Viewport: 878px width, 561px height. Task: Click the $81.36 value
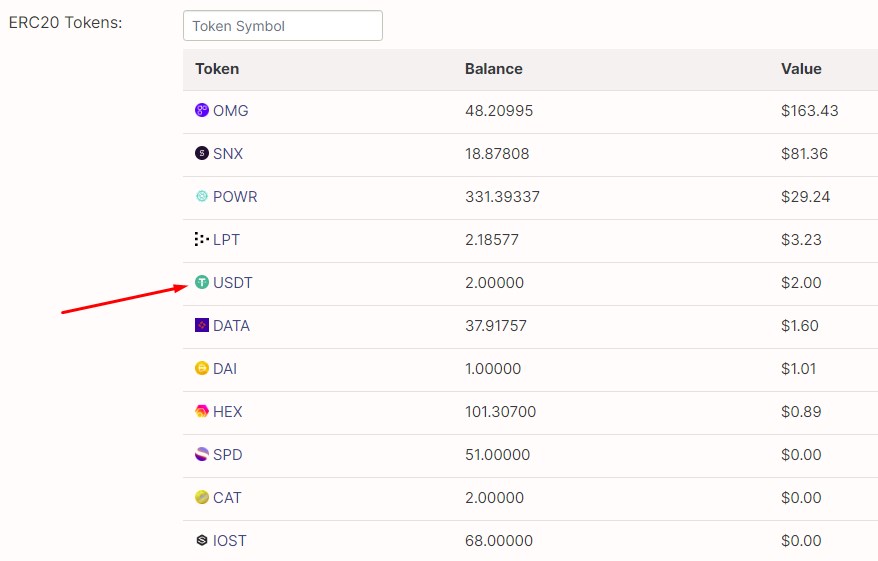pyautogui.click(x=804, y=154)
